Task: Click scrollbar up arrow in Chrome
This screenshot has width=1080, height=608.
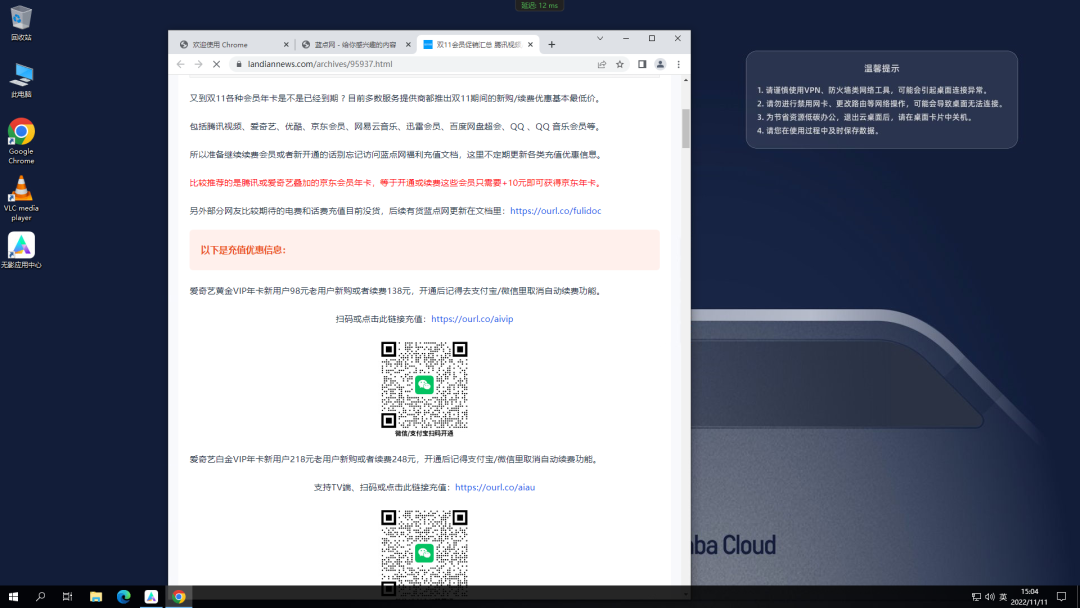Action: click(x=685, y=81)
